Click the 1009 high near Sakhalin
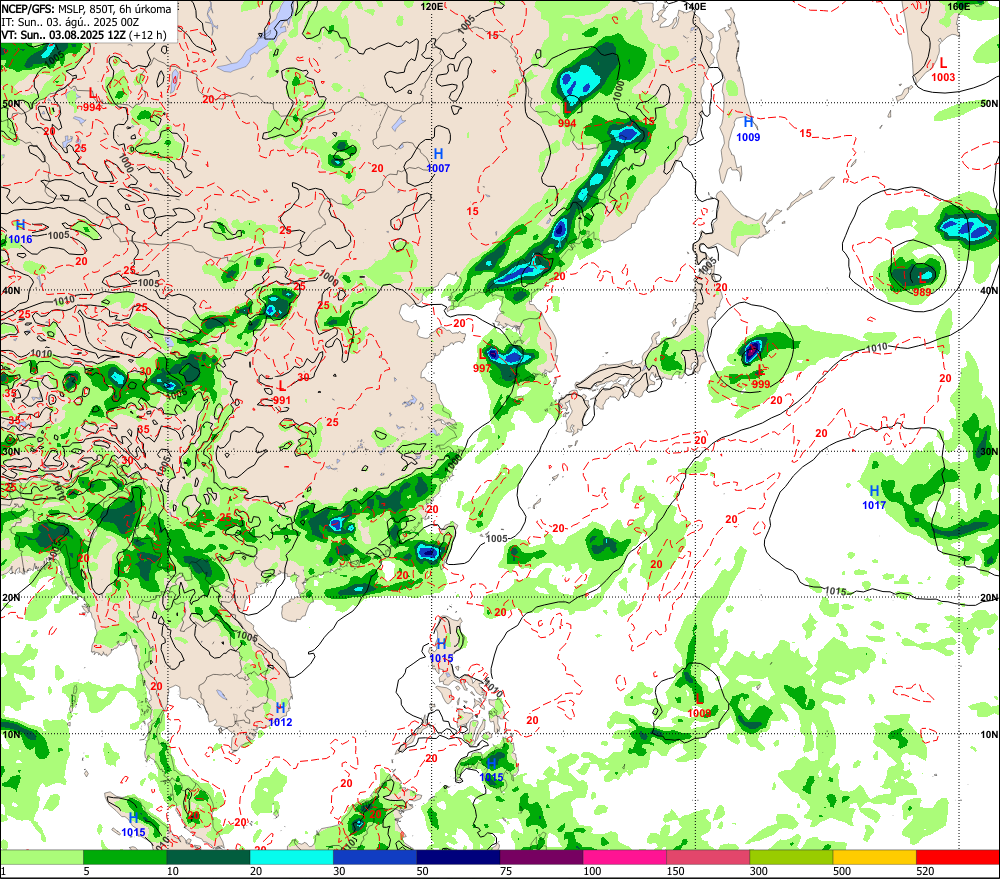 (x=748, y=137)
